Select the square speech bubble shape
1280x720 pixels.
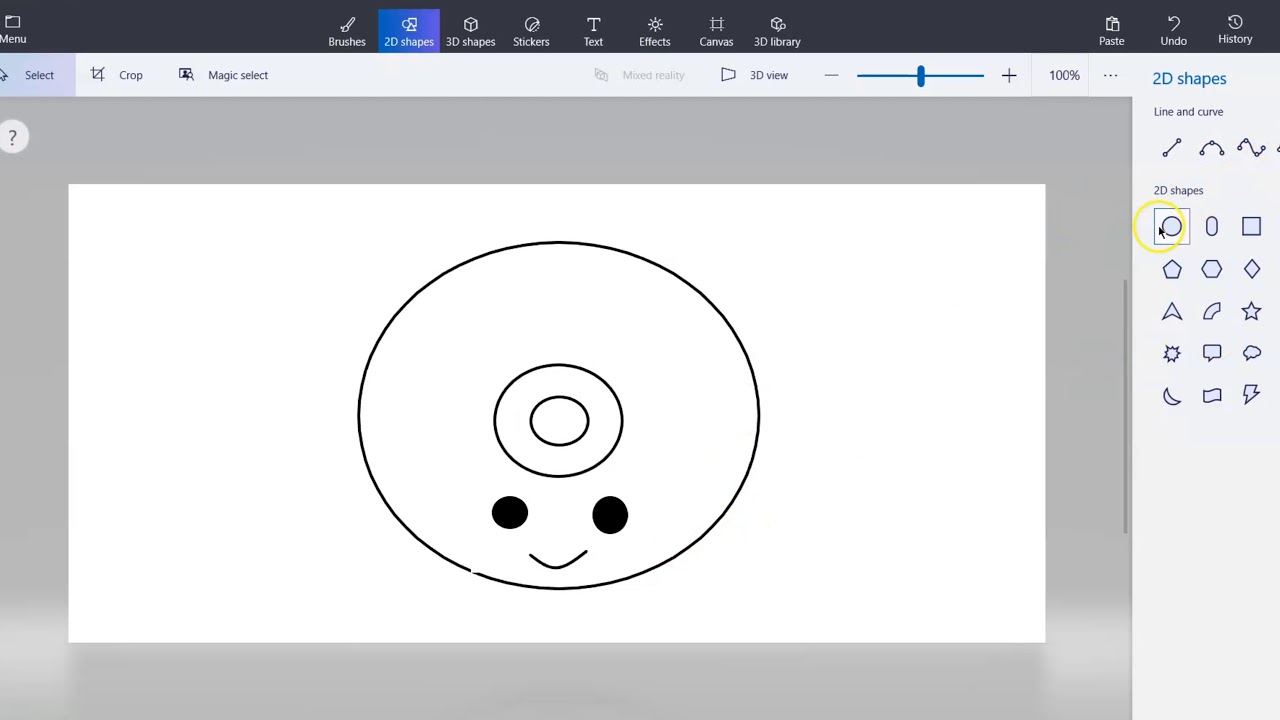click(1212, 353)
